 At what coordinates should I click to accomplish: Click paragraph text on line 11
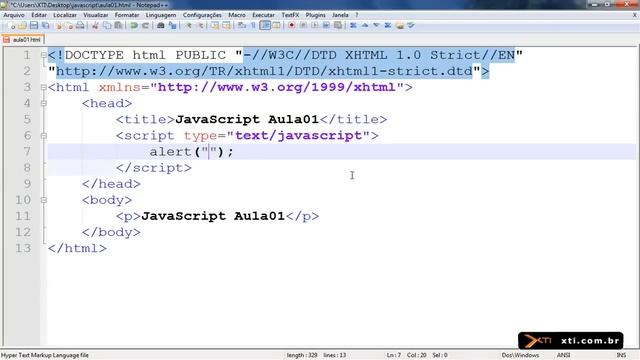tap(213, 216)
